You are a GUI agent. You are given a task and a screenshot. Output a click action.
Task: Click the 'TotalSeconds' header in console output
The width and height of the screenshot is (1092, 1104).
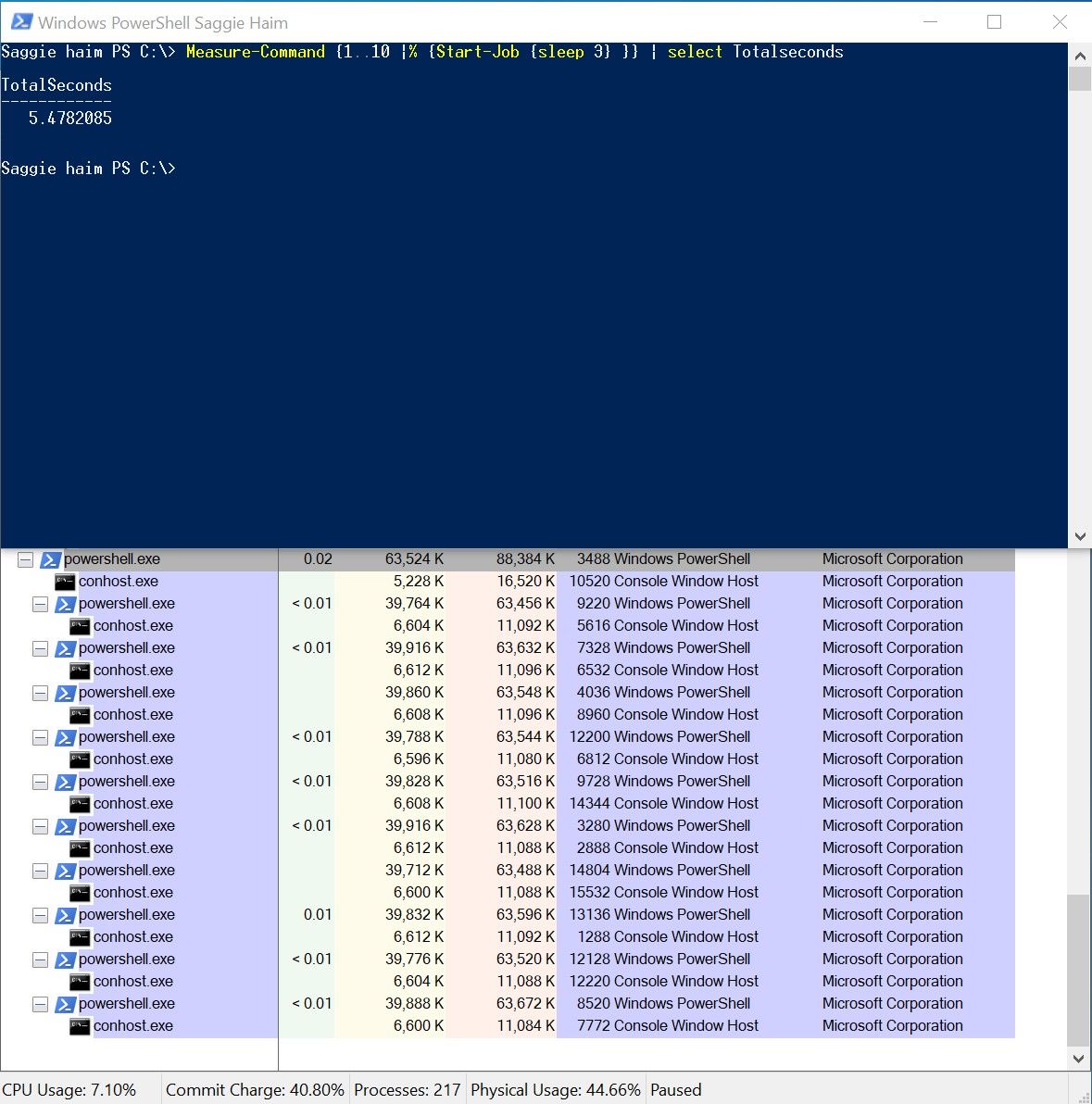[x=56, y=85]
